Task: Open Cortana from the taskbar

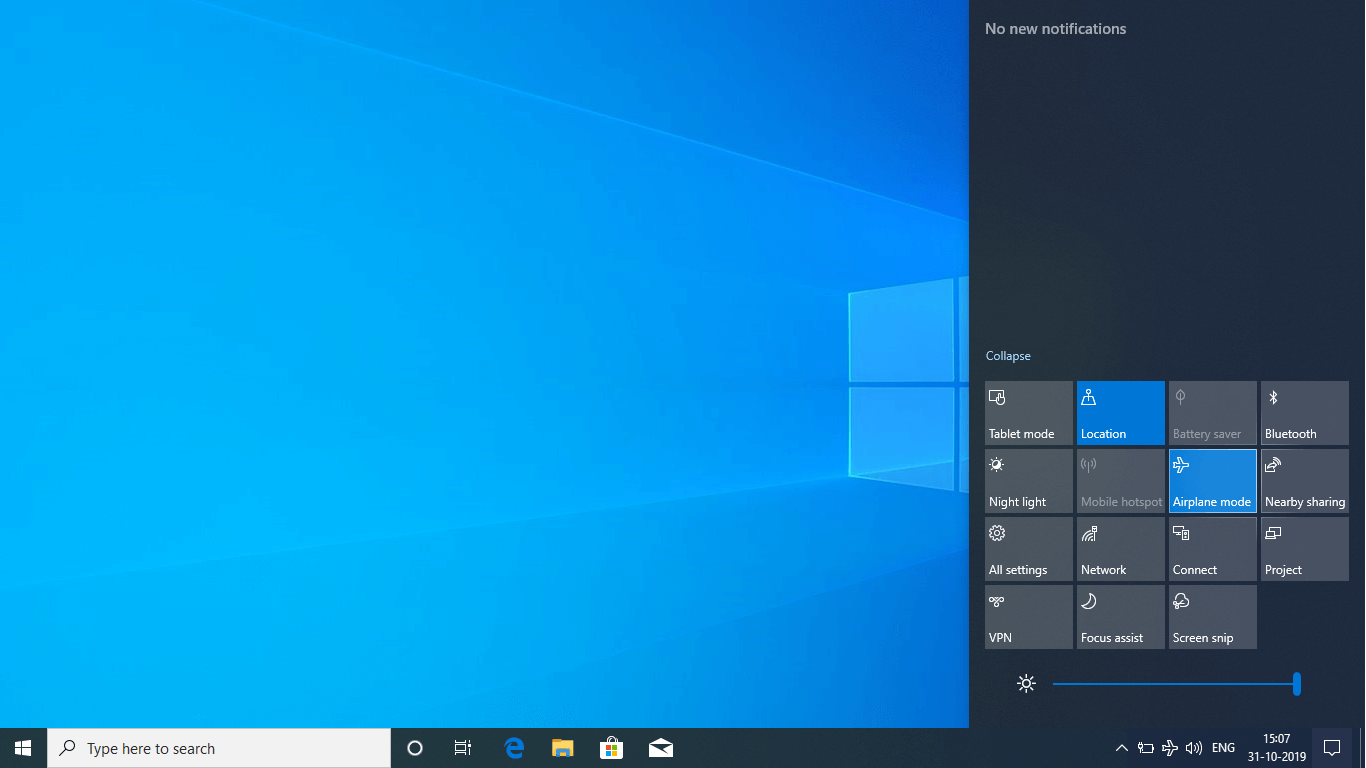Action: point(415,748)
